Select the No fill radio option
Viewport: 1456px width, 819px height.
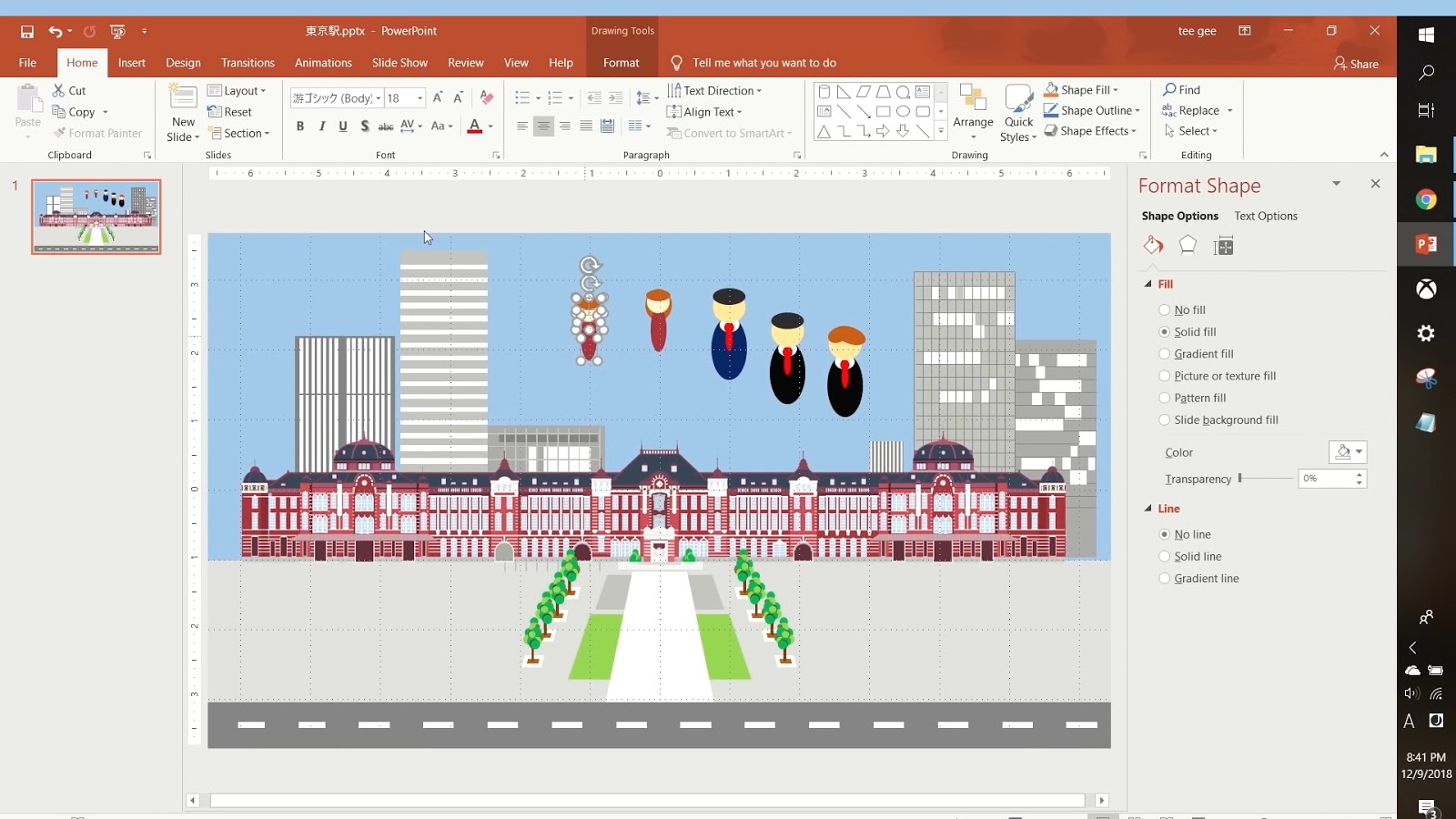click(x=1165, y=310)
